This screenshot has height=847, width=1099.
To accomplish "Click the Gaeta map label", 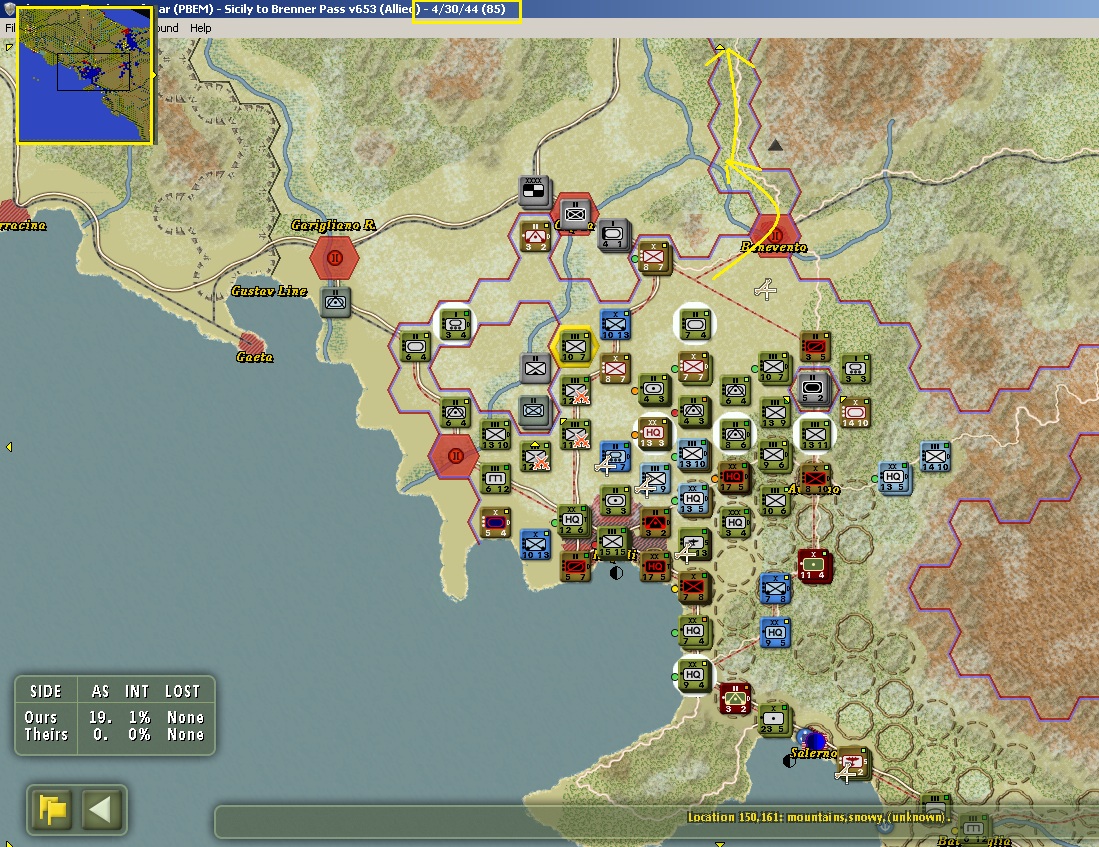I will pyautogui.click(x=254, y=357).
